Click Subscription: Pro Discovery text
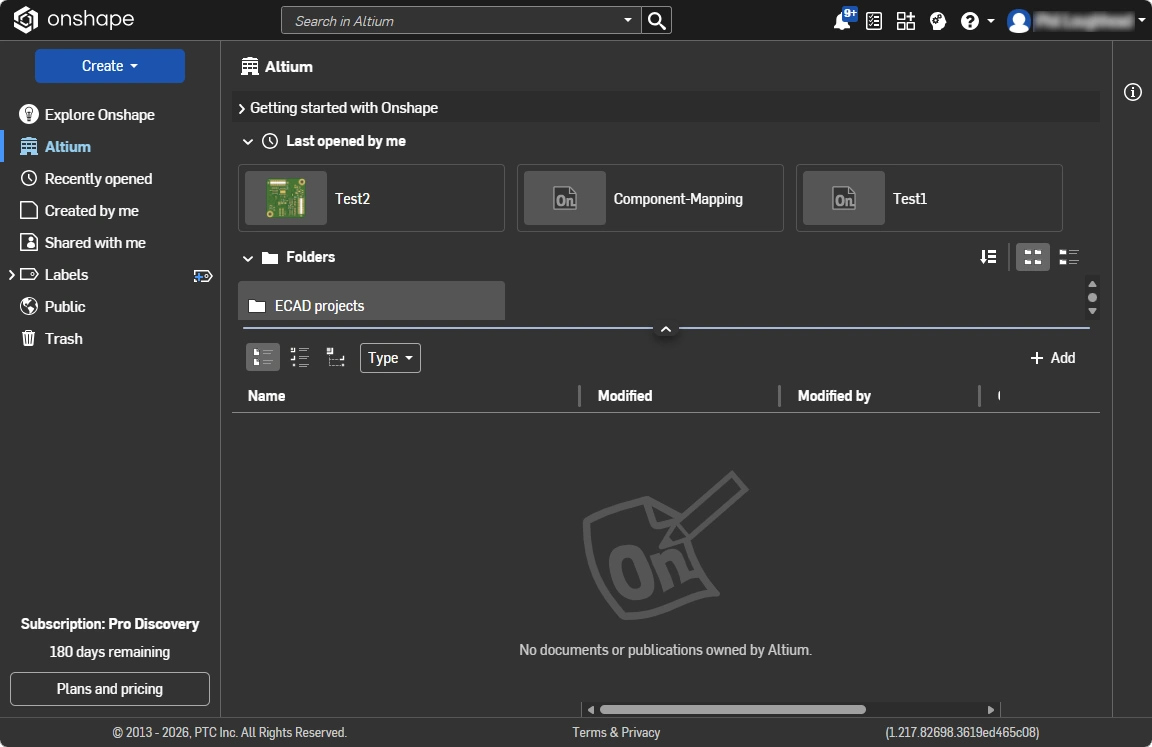The width and height of the screenshot is (1152, 747). tap(109, 624)
